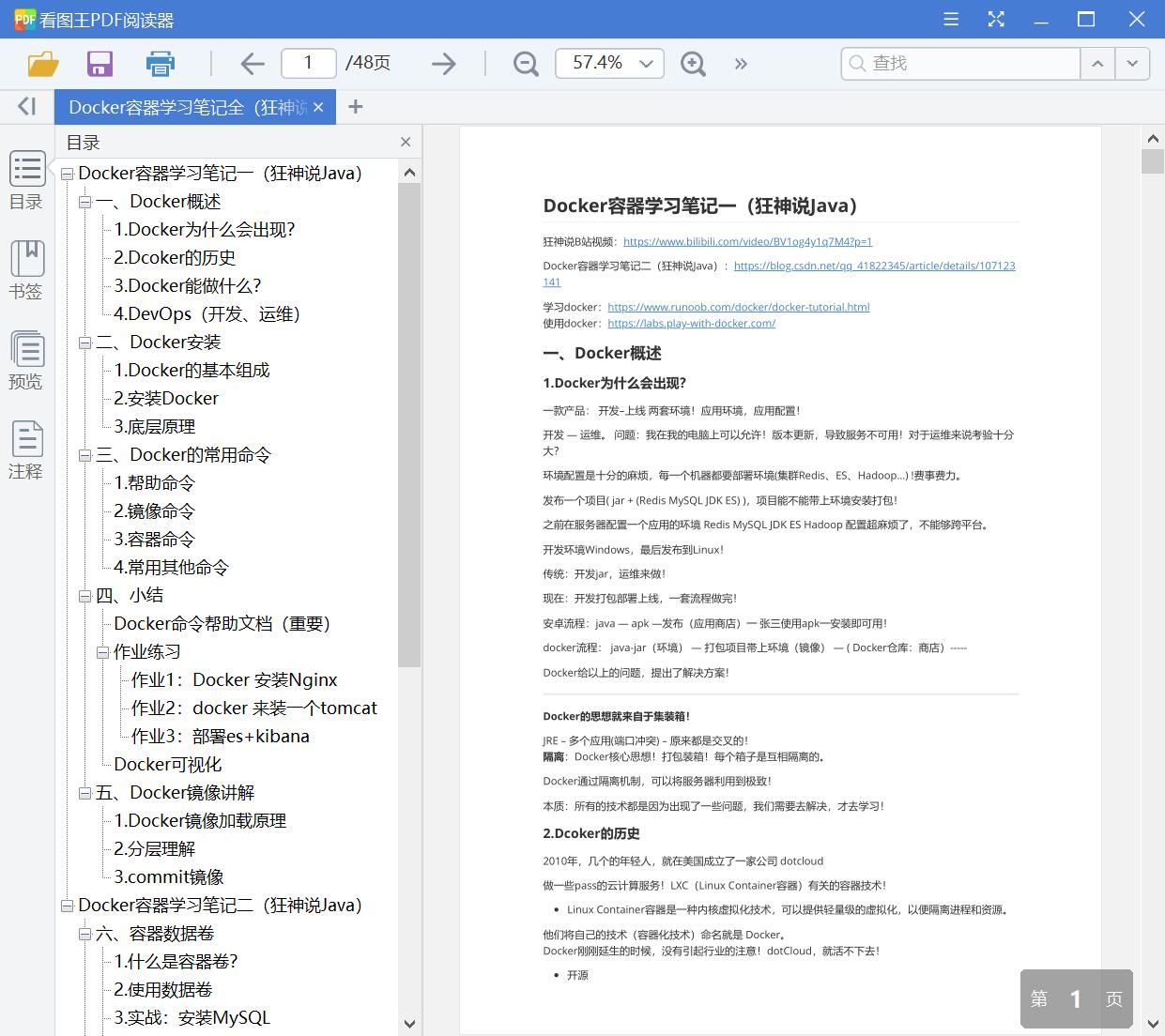Jump to 1.Docker镜像加载原理 entry
This screenshot has width=1165, height=1036.
(200, 821)
